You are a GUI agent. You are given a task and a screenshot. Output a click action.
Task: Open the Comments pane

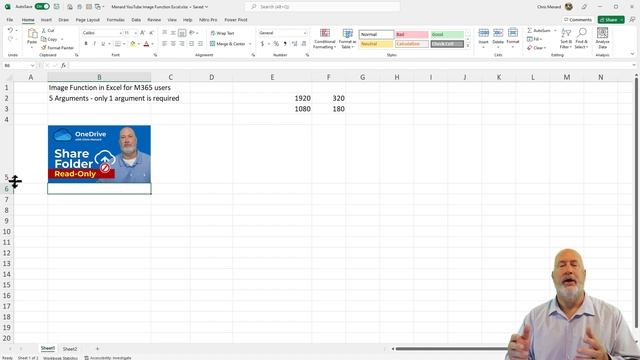tap(578, 20)
